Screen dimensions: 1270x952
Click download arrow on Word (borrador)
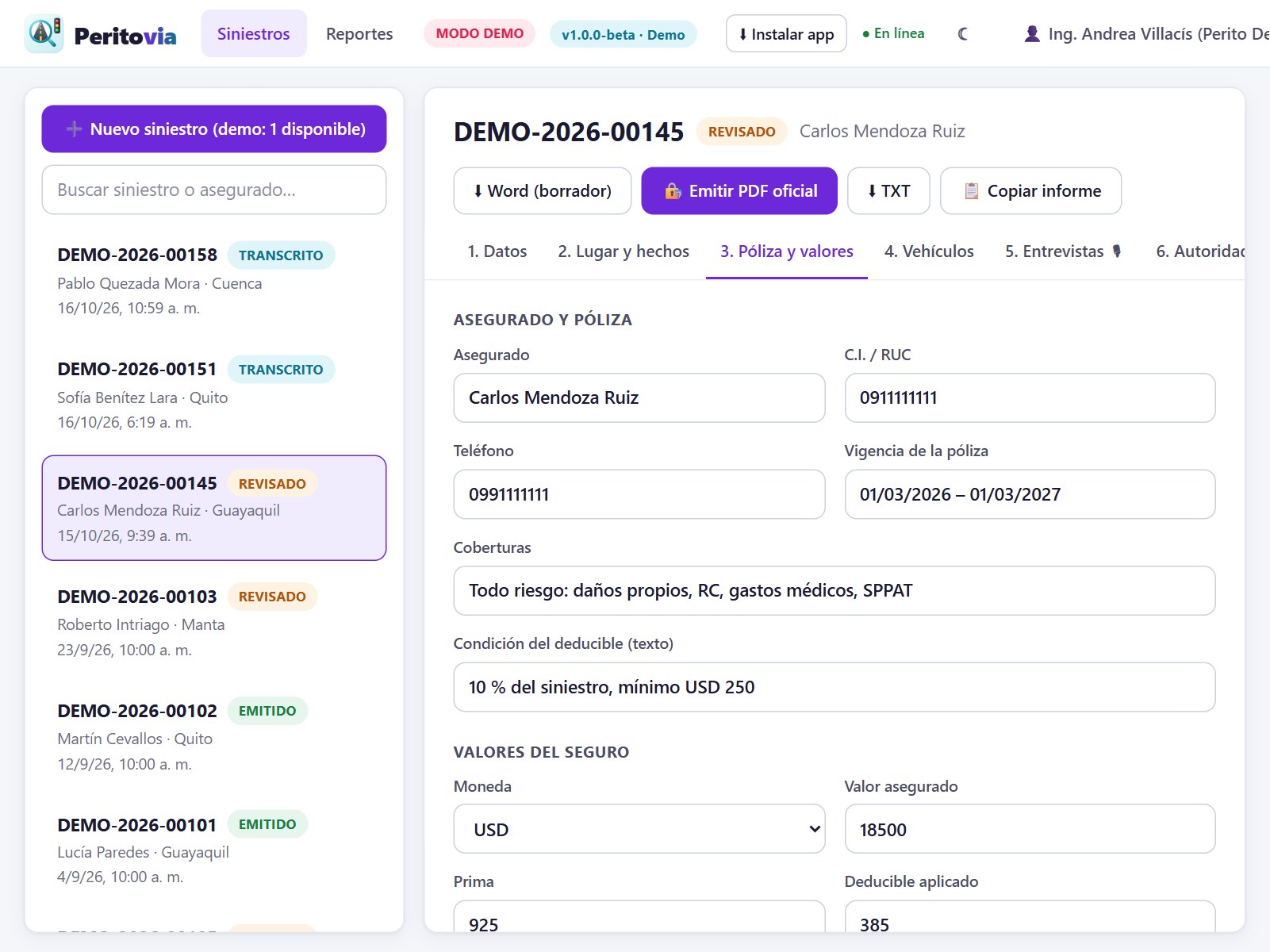tap(478, 191)
